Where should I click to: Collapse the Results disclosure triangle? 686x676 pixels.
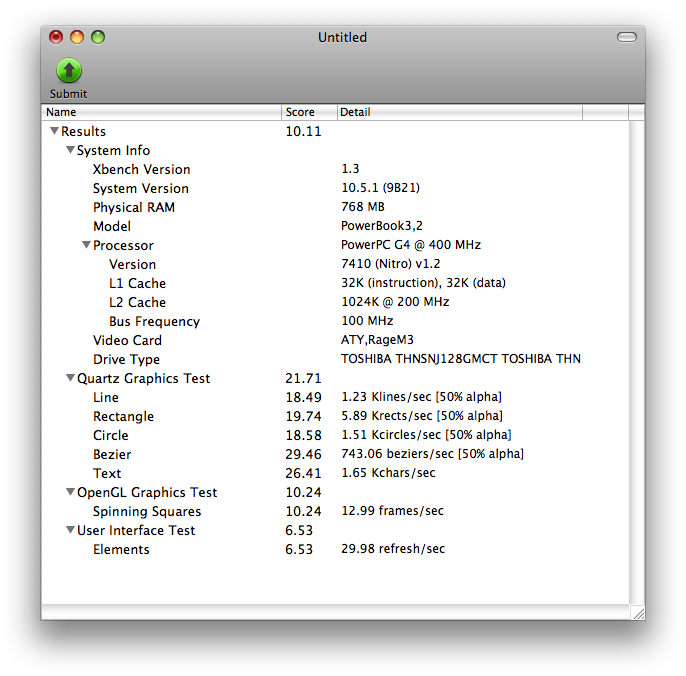tap(54, 131)
